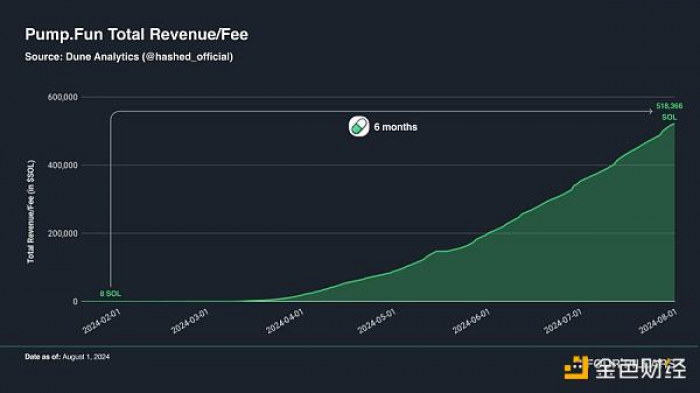Select the 2024-05-01 x-axis date label
700x393 pixels.
tap(377, 321)
